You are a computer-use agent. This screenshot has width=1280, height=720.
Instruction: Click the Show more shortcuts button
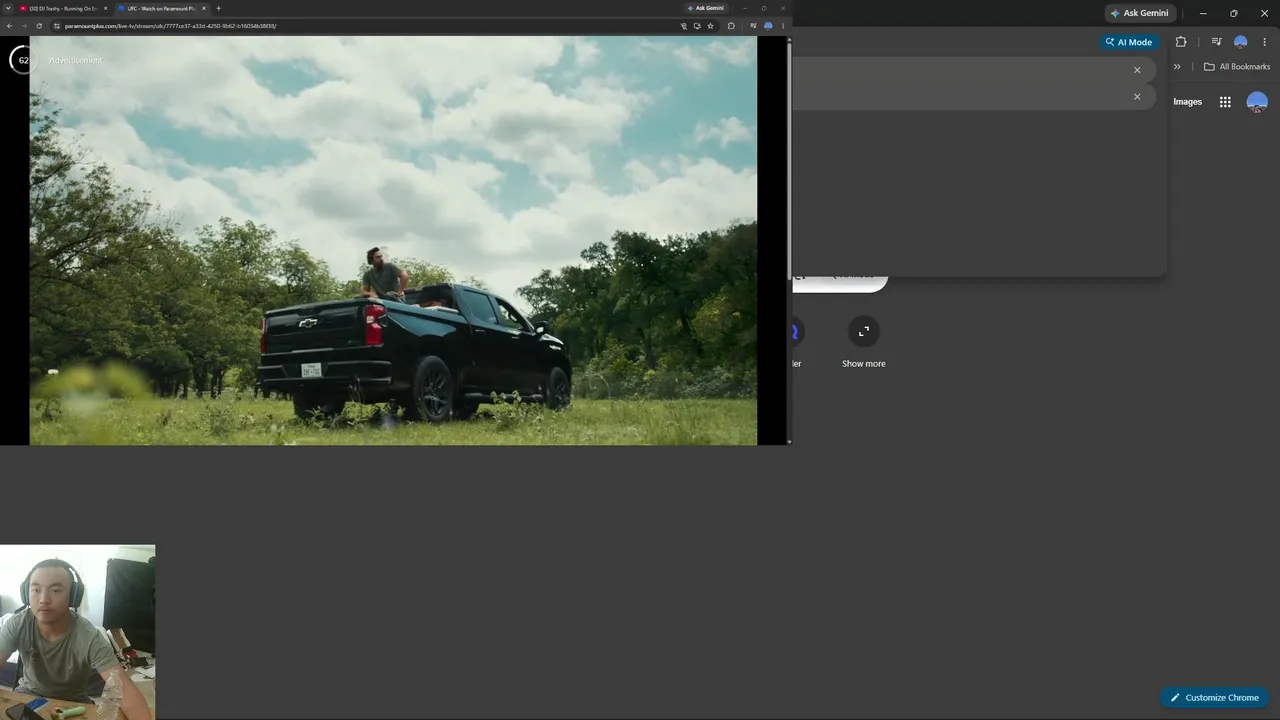pyautogui.click(x=864, y=343)
